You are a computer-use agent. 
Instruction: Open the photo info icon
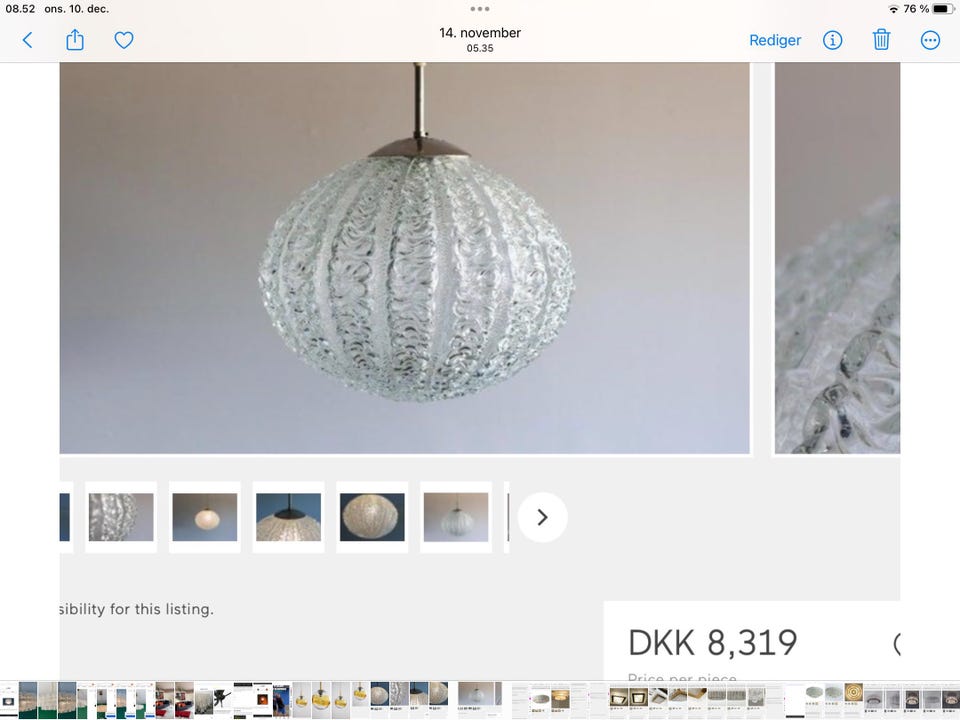832,40
